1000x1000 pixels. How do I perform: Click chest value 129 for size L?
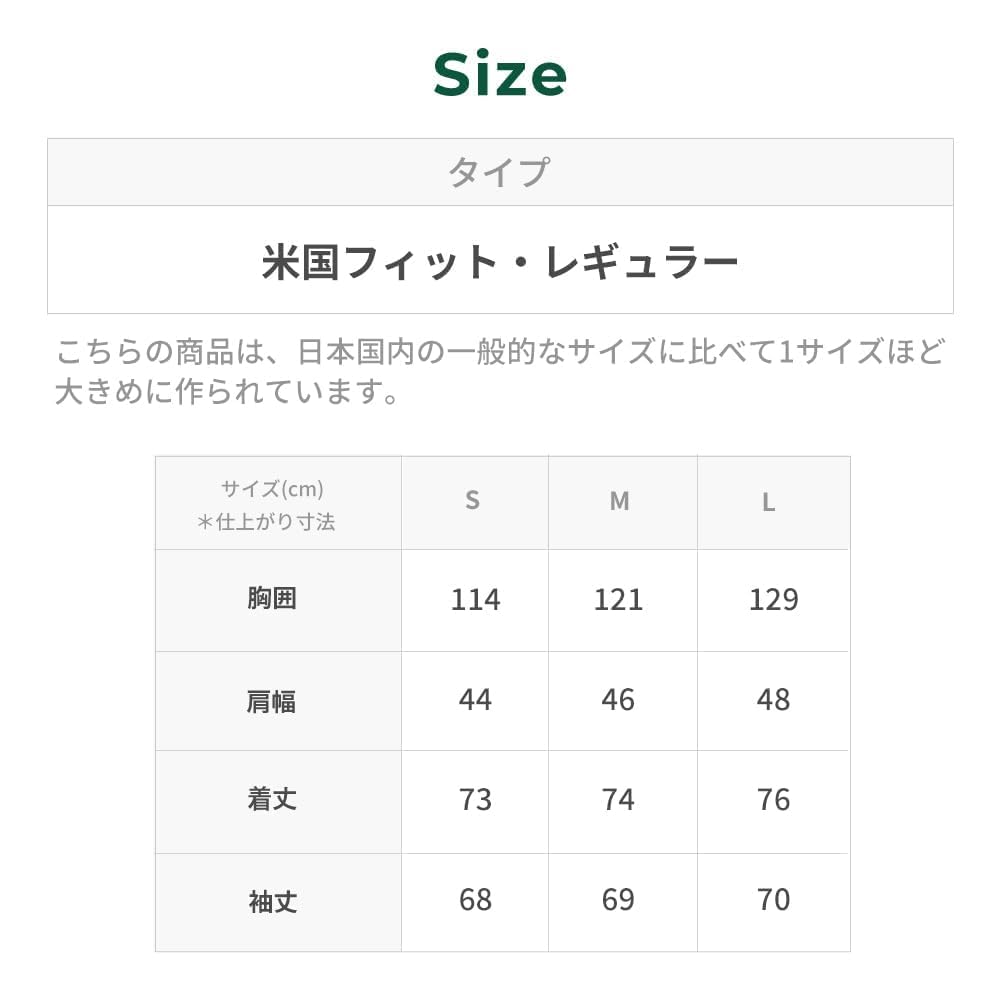point(773,600)
